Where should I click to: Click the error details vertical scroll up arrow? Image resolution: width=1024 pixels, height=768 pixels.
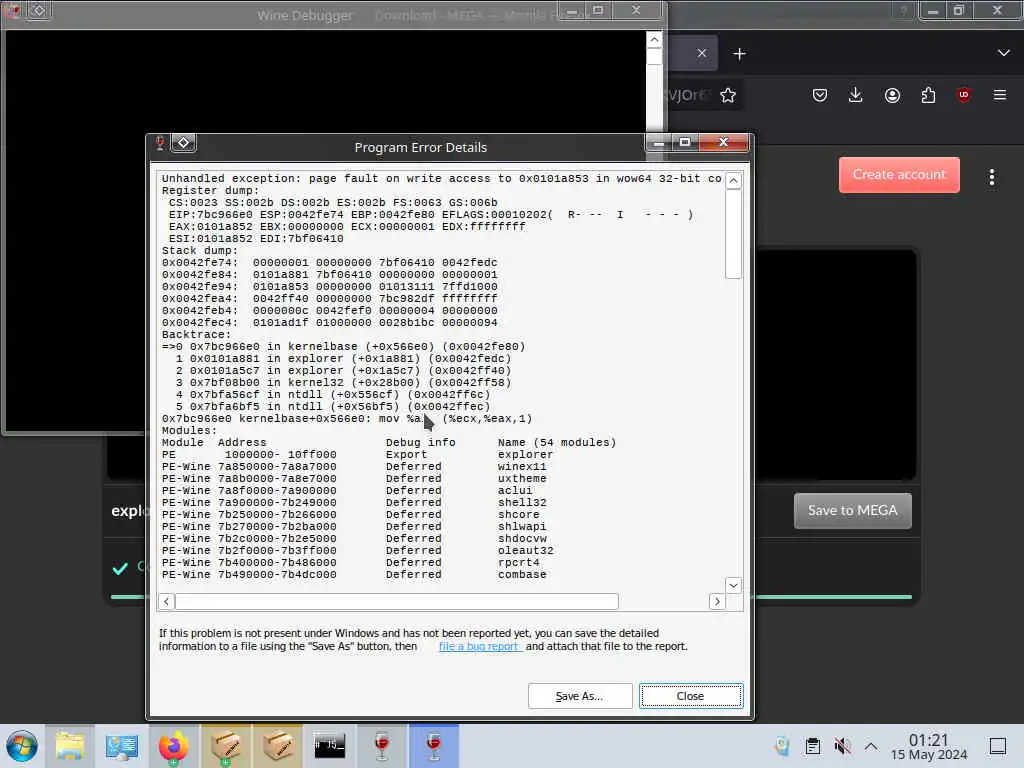pos(733,181)
